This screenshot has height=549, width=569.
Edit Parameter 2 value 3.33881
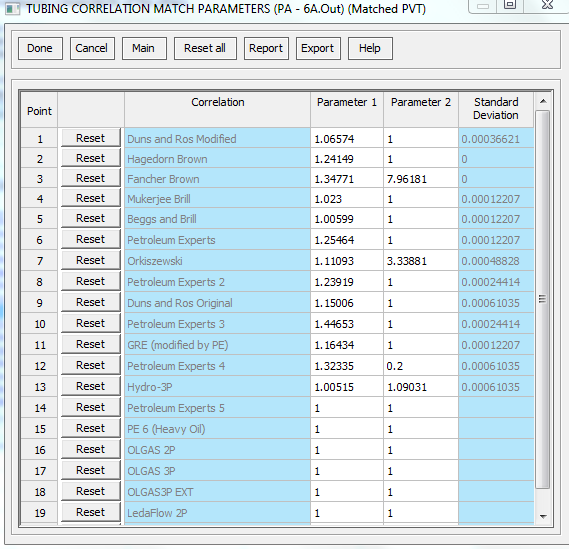pos(421,261)
